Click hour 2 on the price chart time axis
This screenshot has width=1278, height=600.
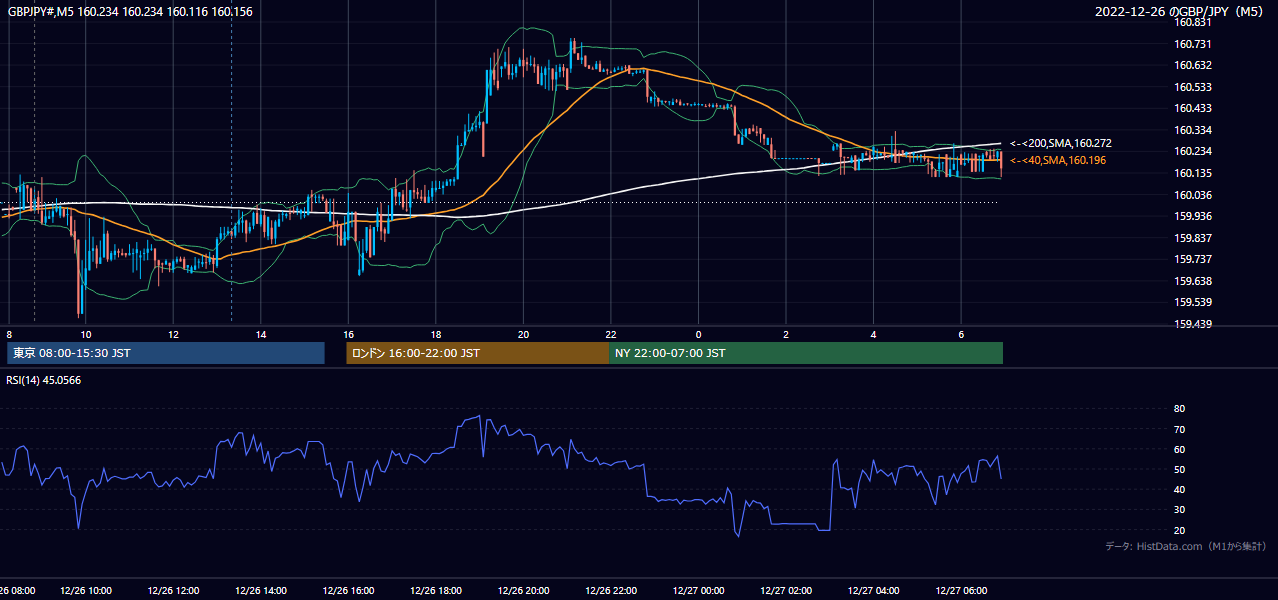(786, 334)
